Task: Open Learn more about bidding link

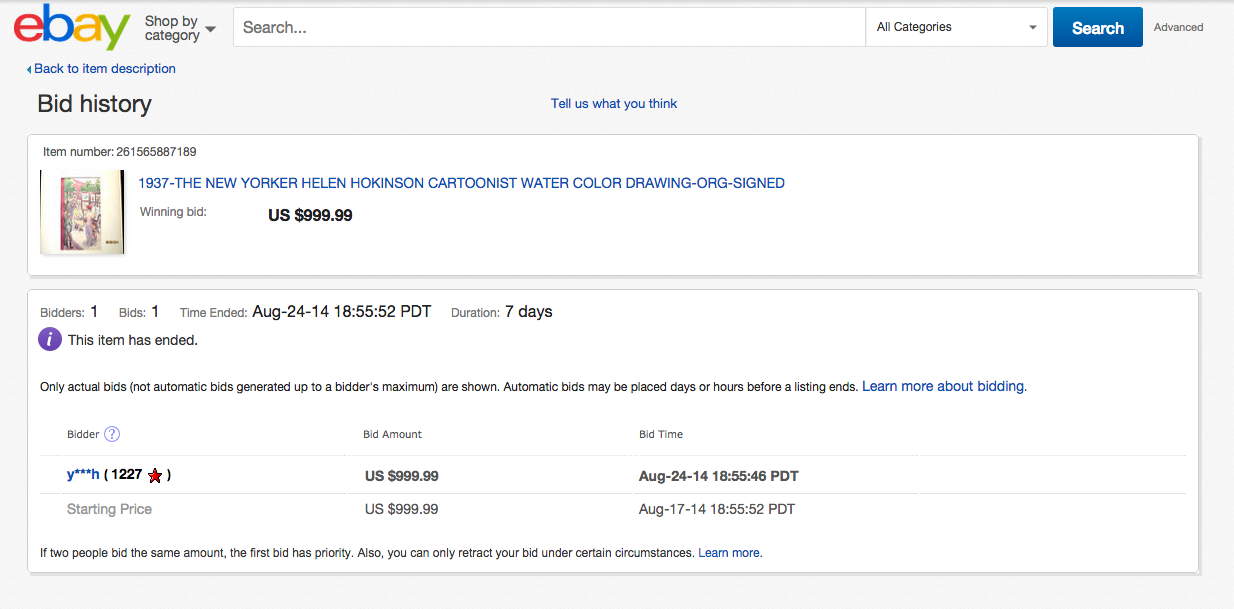Action: (x=943, y=386)
